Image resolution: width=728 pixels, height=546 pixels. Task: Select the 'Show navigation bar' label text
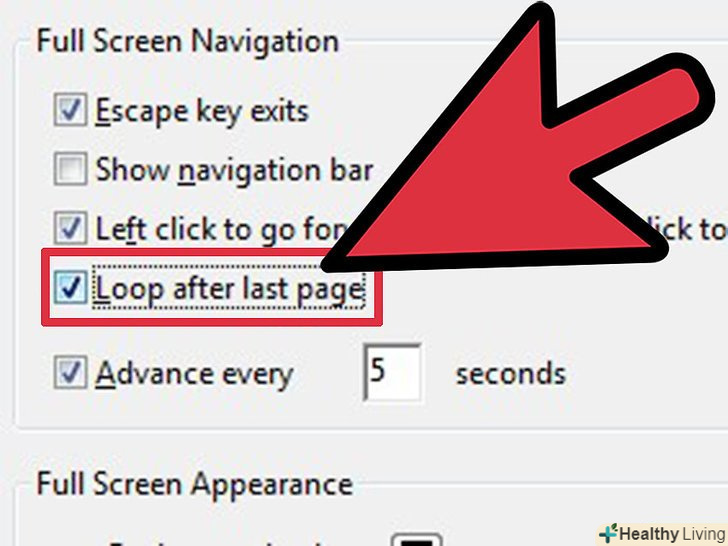(234, 170)
